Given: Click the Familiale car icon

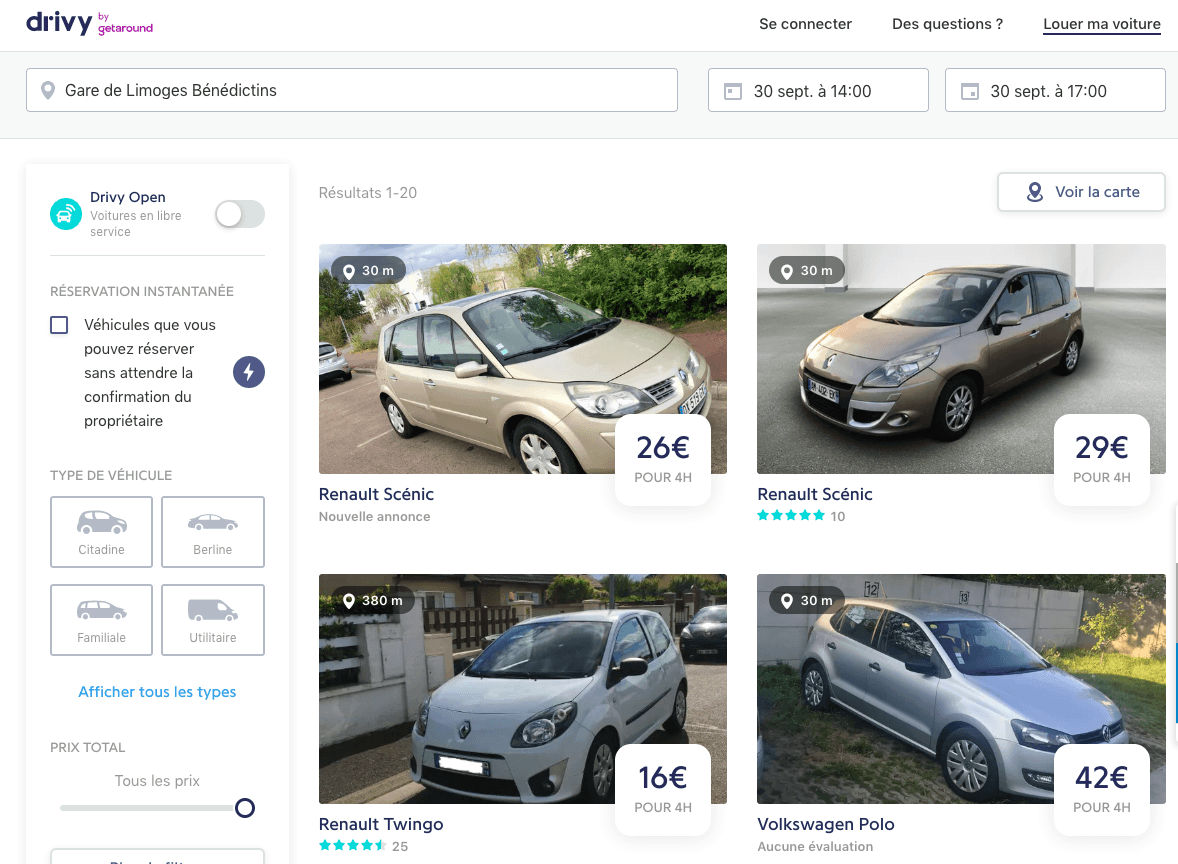Looking at the screenshot, I should coord(101,610).
